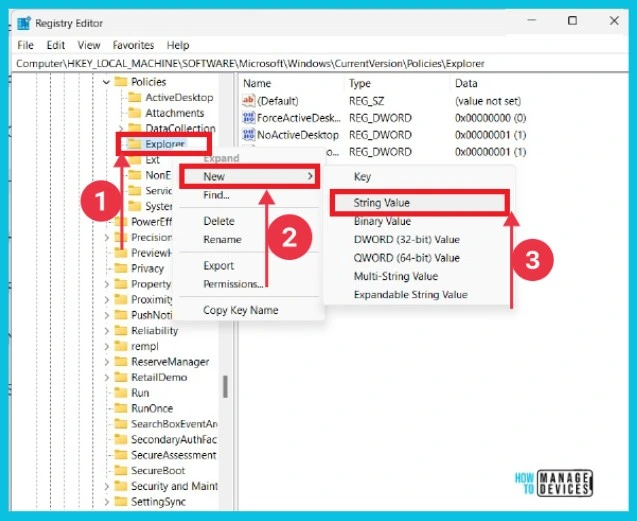
Task: Select Multi-String Value
Action: click(396, 276)
